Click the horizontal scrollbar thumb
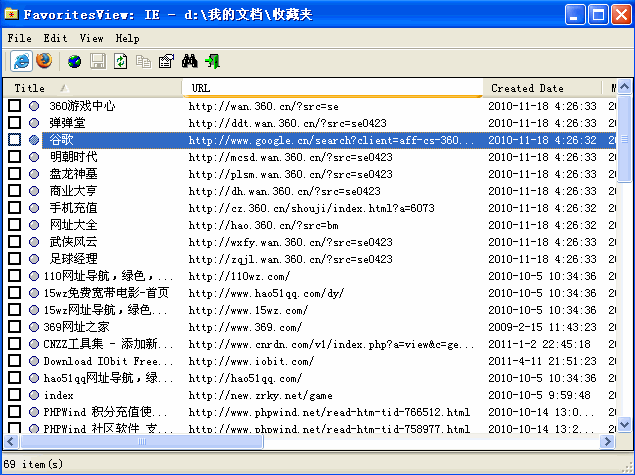The image size is (635, 475). 142,441
